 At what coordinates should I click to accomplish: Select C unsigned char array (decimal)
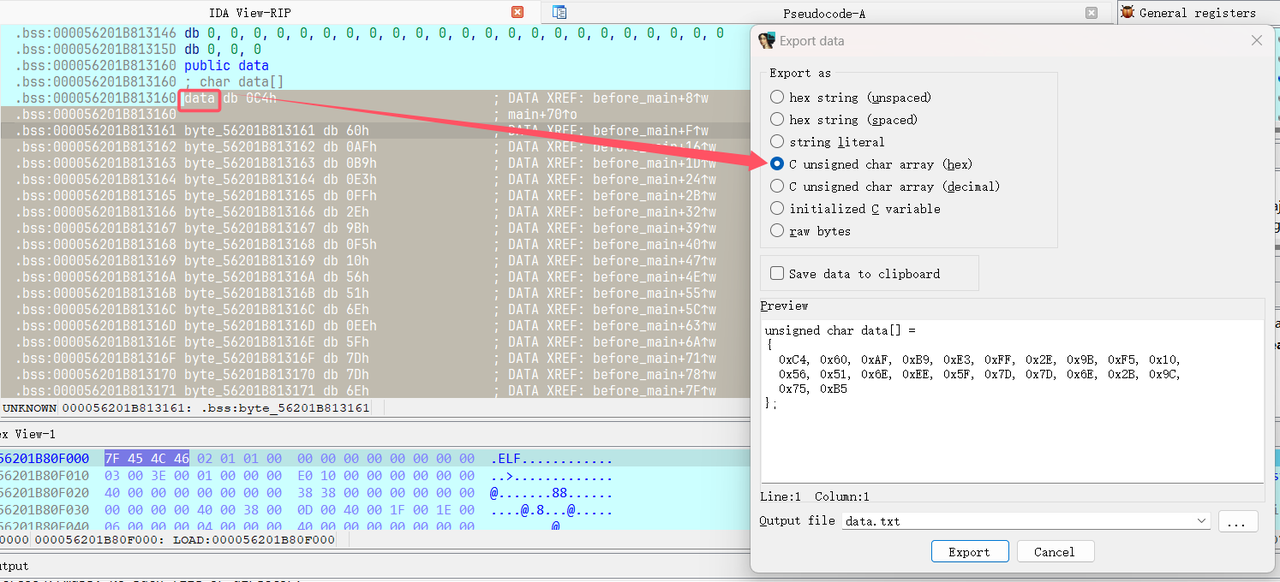tap(777, 186)
